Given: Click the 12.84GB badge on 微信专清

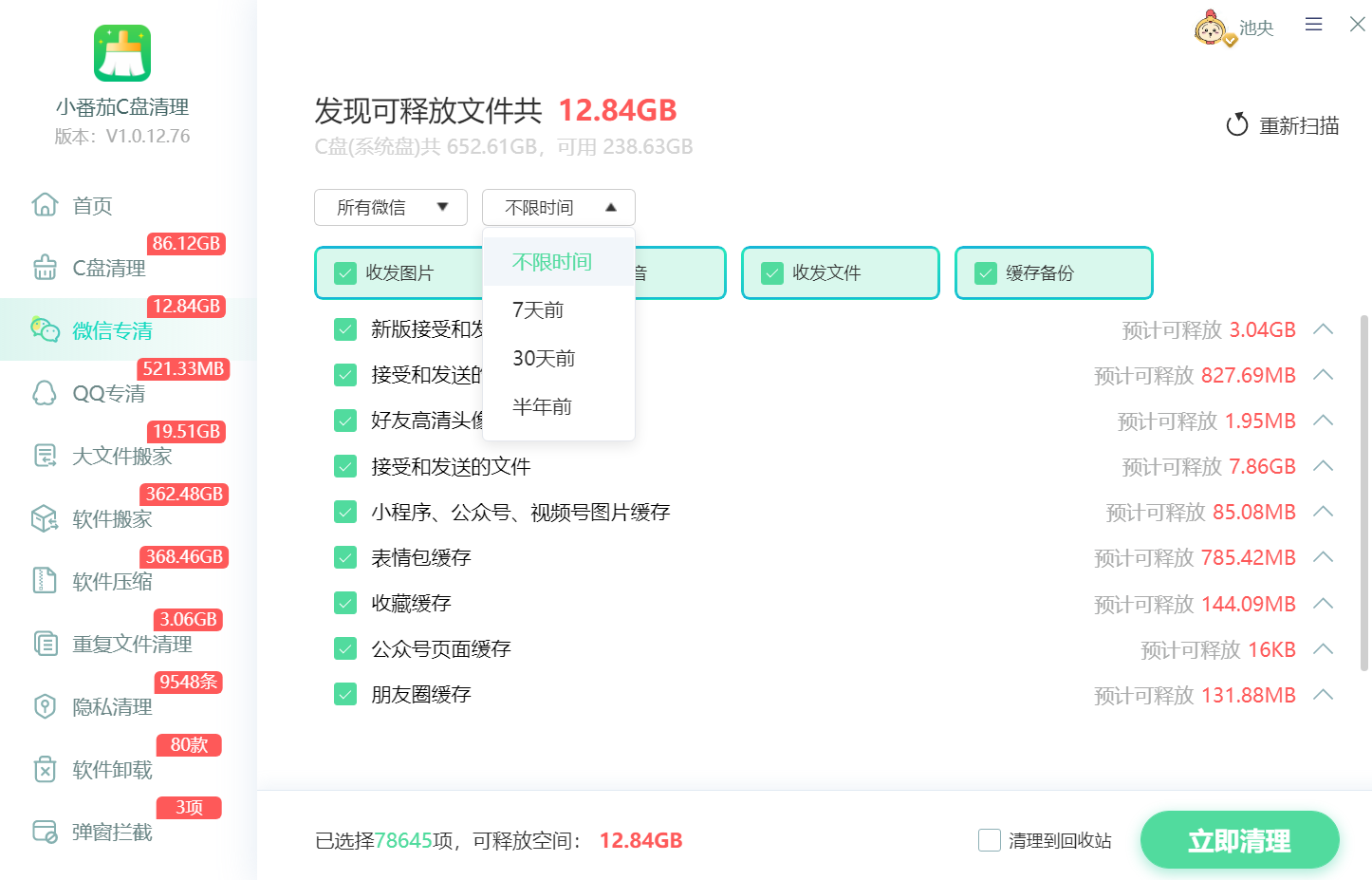Looking at the screenshot, I should pyautogui.click(x=186, y=306).
